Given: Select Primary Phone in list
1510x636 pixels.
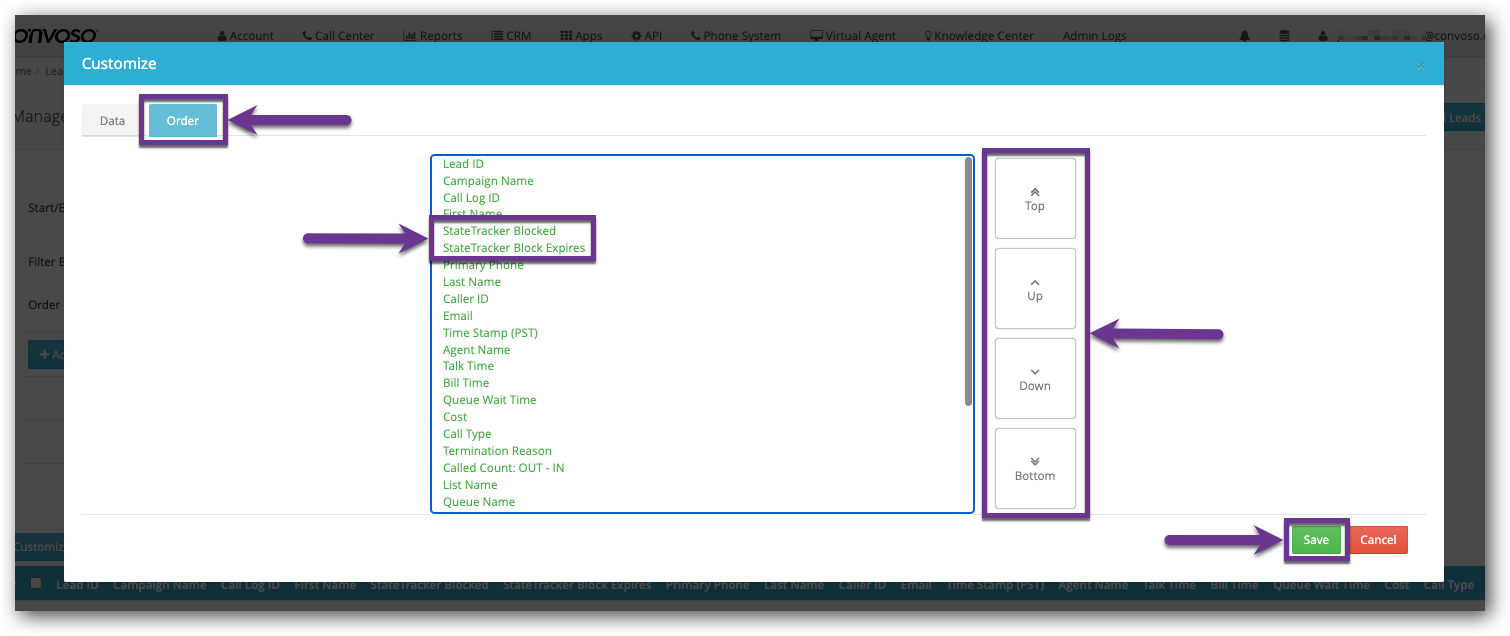Looking at the screenshot, I should (483, 265).
